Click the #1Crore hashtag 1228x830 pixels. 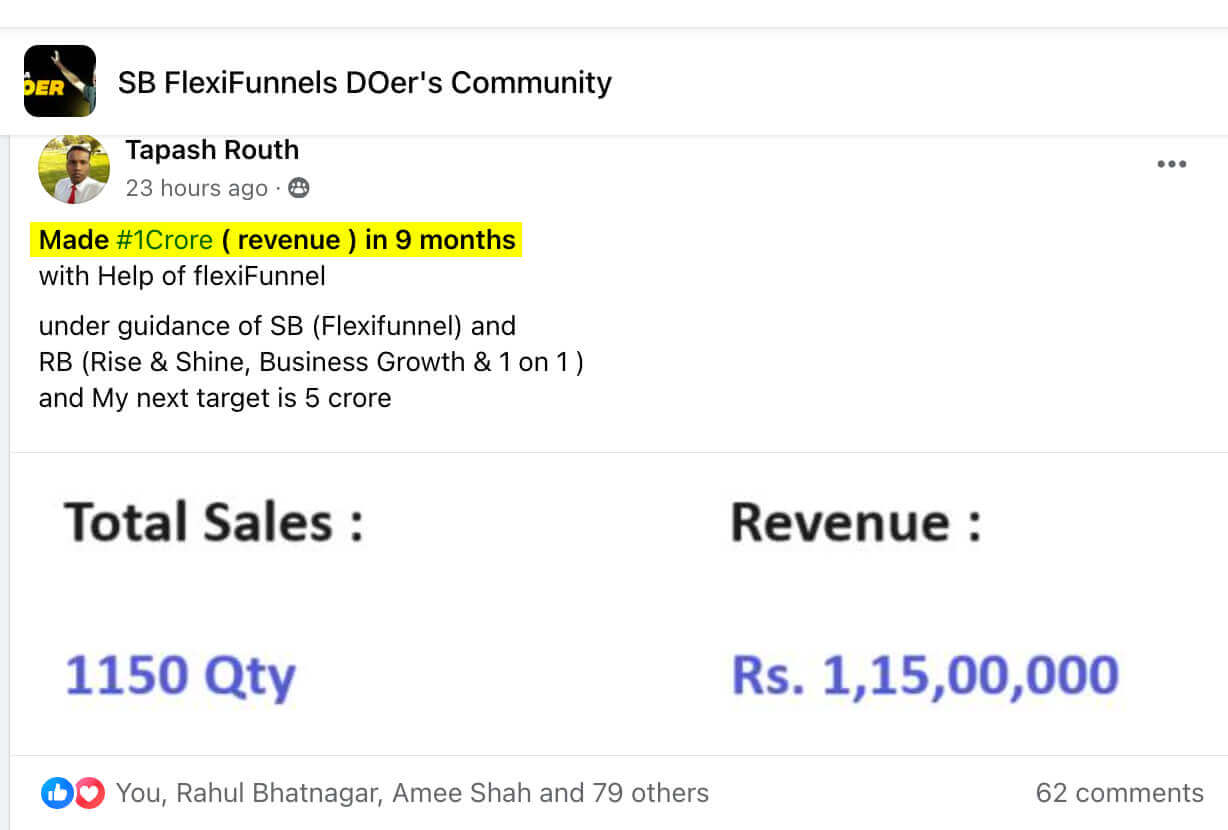[x=164, y=240]
